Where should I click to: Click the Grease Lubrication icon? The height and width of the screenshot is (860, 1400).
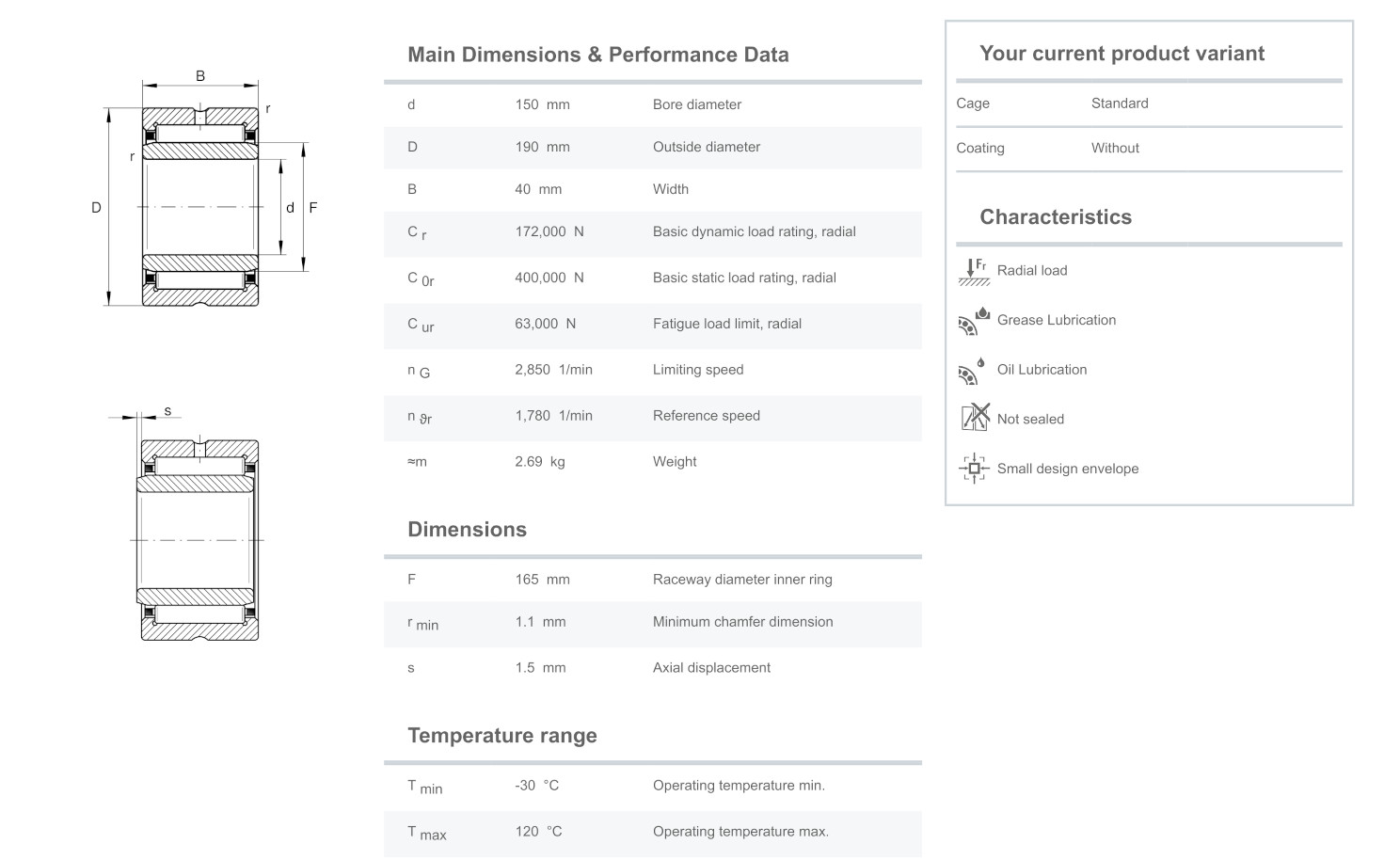click(x=973, y=321)
